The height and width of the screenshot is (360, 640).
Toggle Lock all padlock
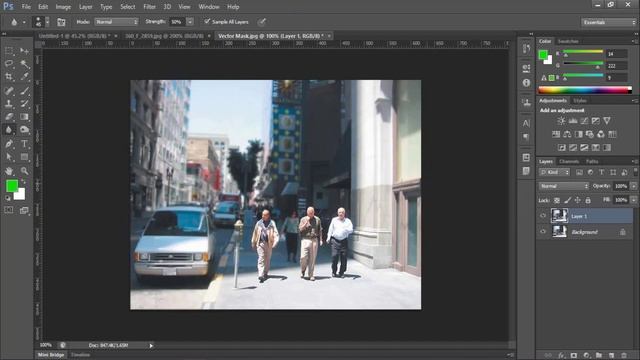click(x=588, y=200)
